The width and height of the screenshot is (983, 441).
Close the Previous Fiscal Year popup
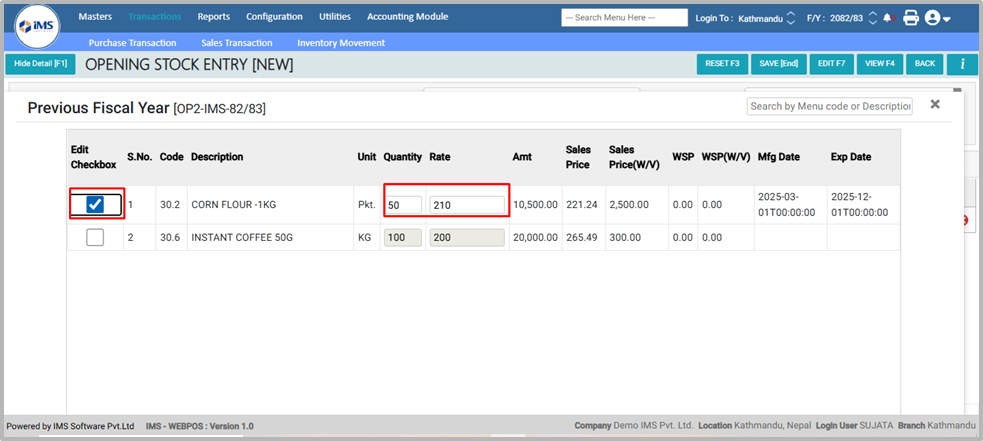[x=935, y=104]
